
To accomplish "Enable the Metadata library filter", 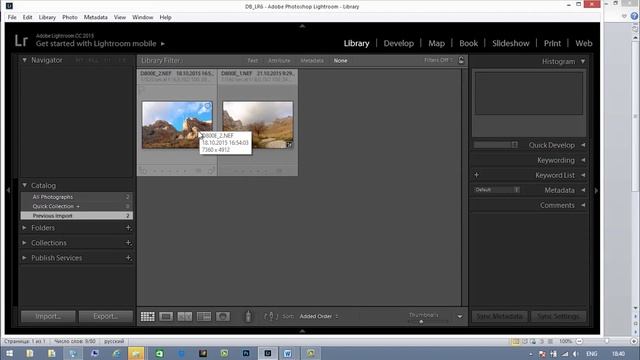I will (312, 60).
